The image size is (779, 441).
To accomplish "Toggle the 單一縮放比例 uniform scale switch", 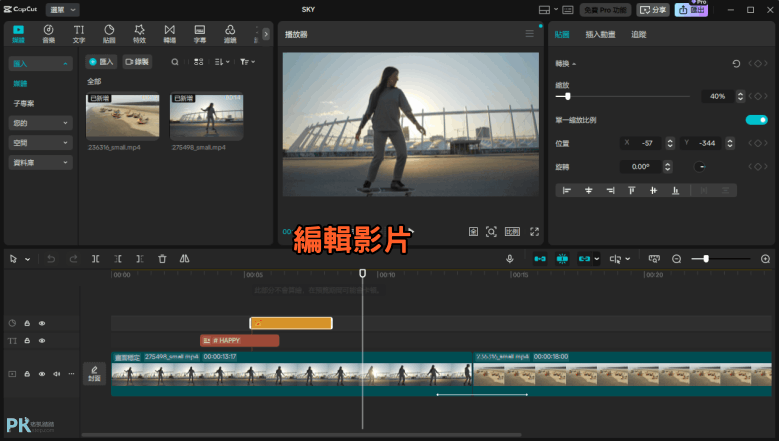I will click(x=756, y=120).
